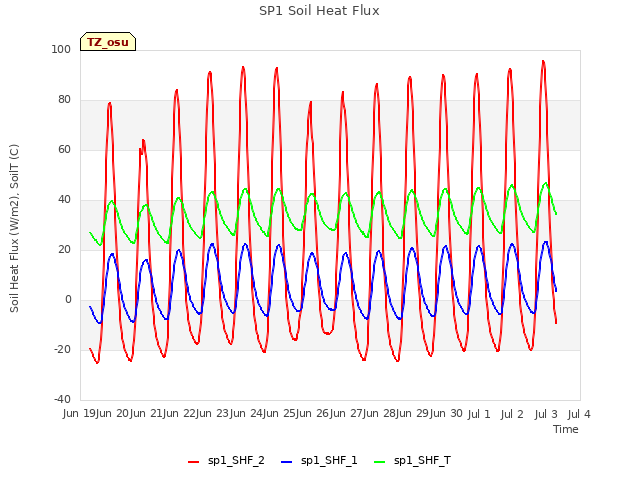This screenshot has height=480, width=640.
Task: Click the x-axis date label Jun 25
Action: [281, 414]
